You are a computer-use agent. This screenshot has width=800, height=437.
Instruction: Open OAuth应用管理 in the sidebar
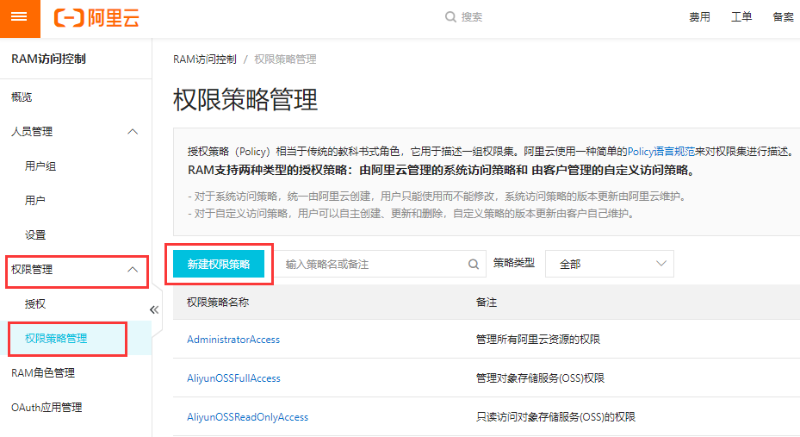point(46,407)
